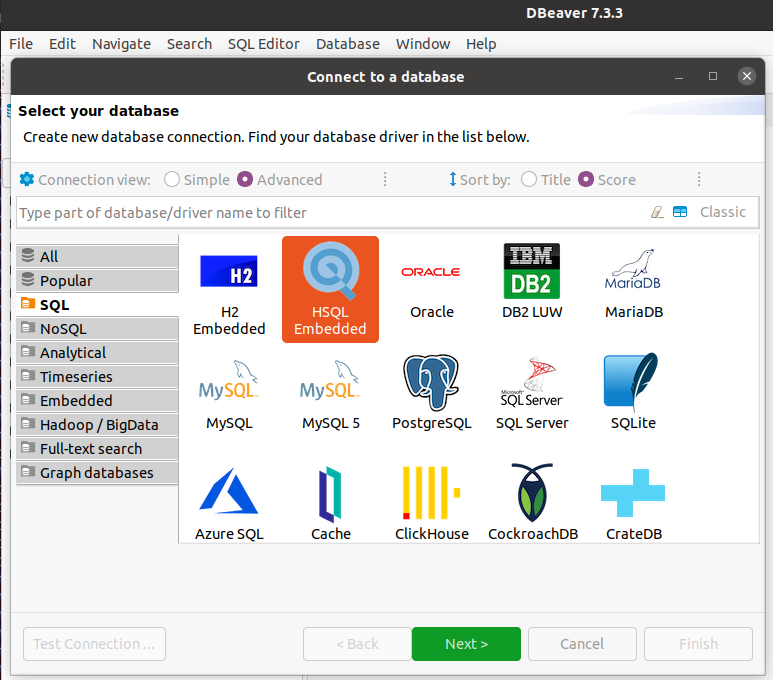Choose the MySQL driver (not MySQL 5)
This screenshot has width=773, height=680.
click(229, 395)
